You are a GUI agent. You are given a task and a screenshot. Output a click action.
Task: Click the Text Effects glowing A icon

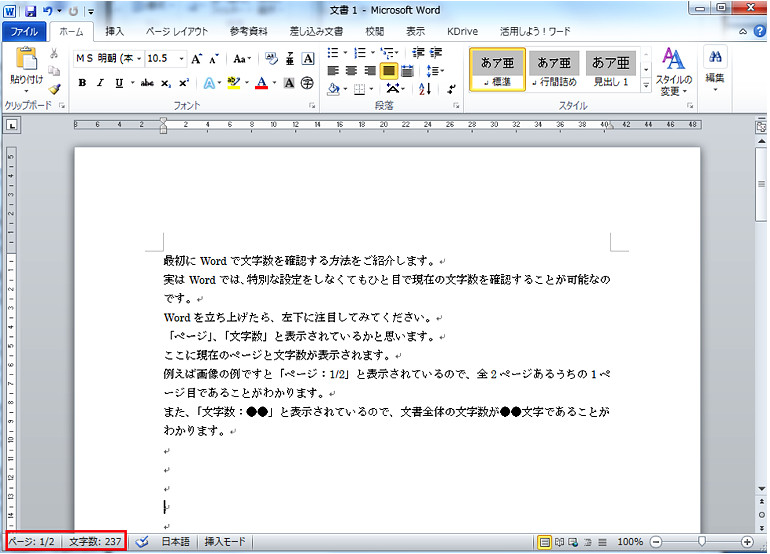coord(210,83)
